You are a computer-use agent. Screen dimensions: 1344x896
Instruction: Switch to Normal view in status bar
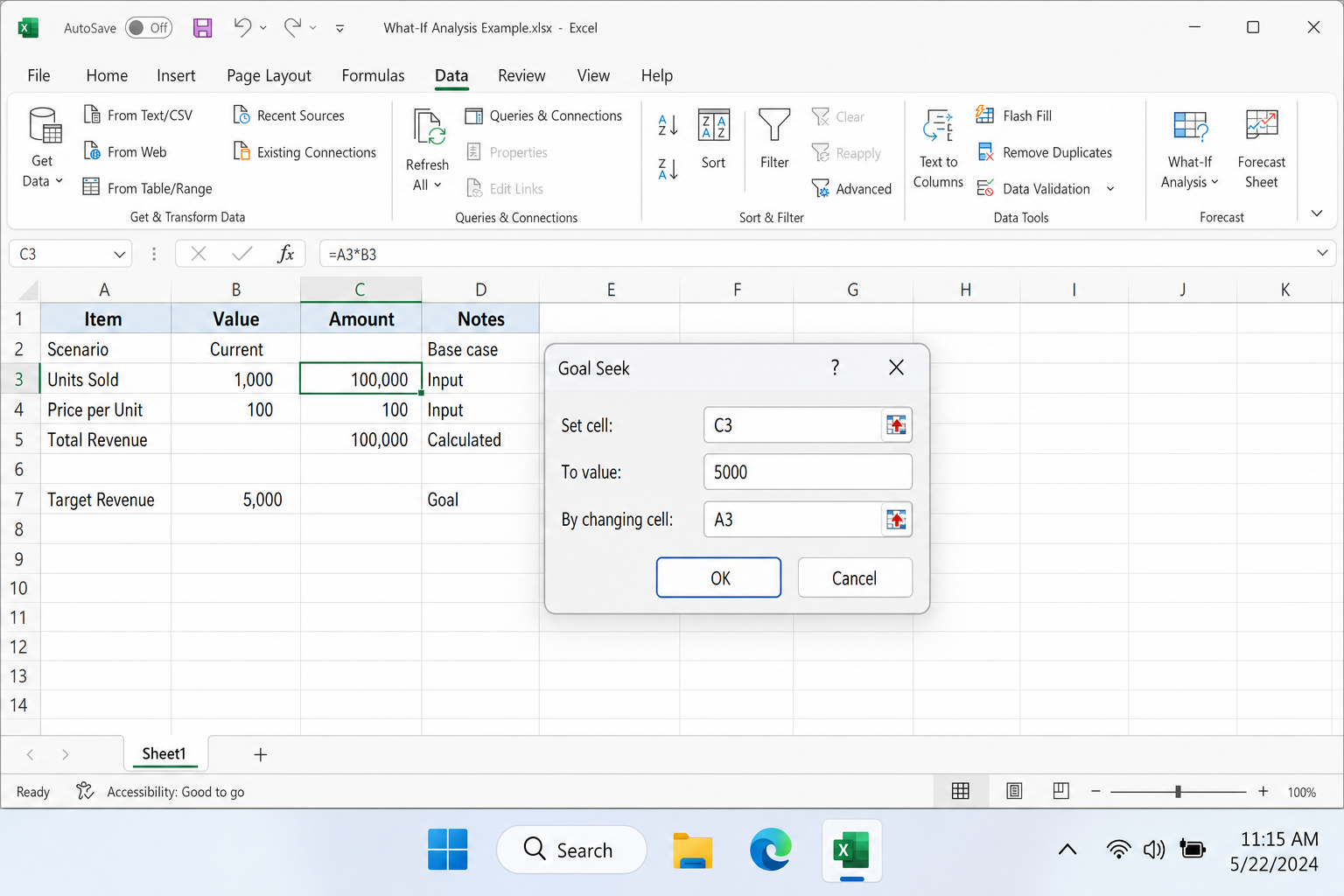(960, 791)
